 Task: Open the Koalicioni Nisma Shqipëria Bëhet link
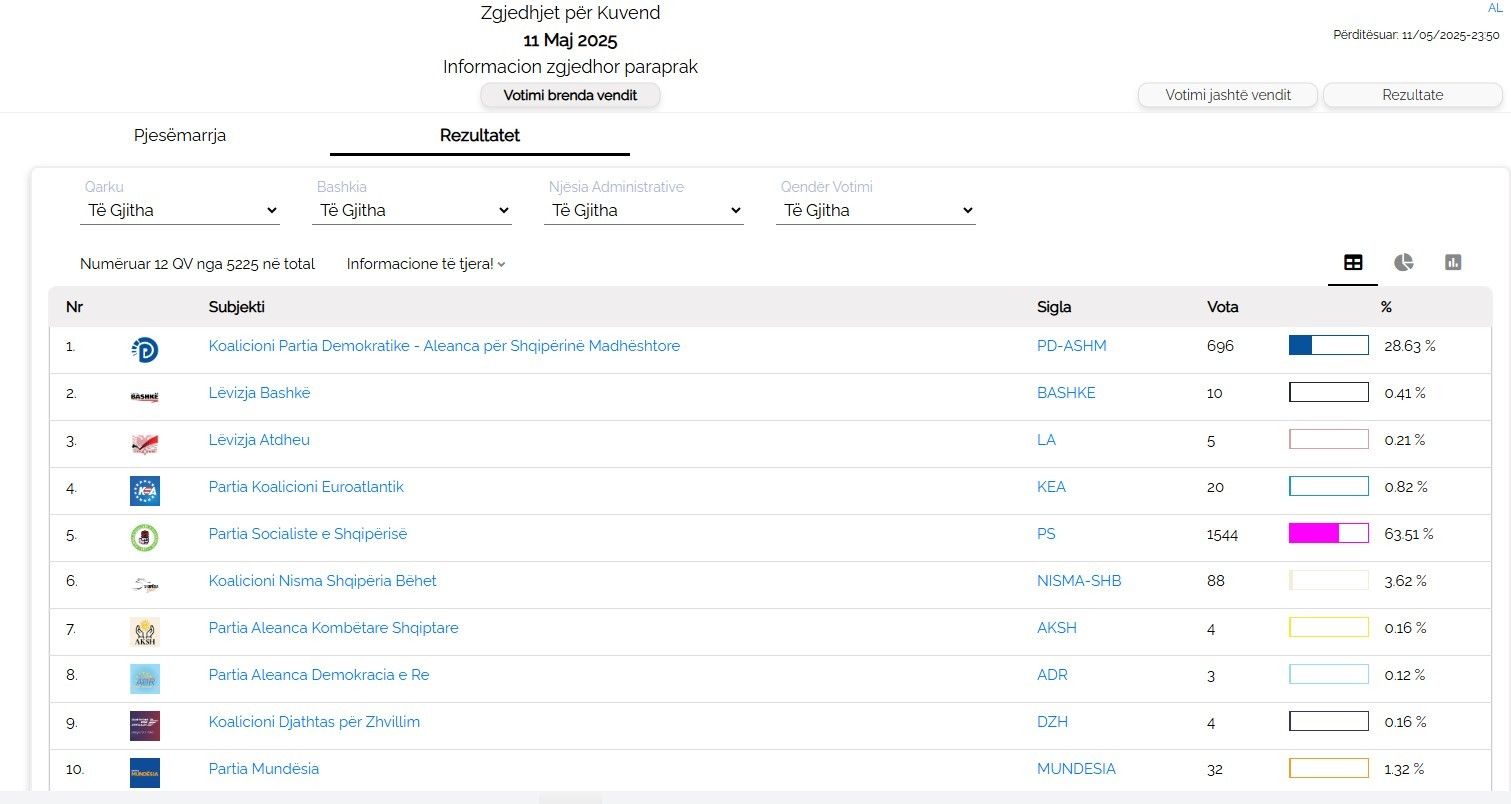point(322,581)
